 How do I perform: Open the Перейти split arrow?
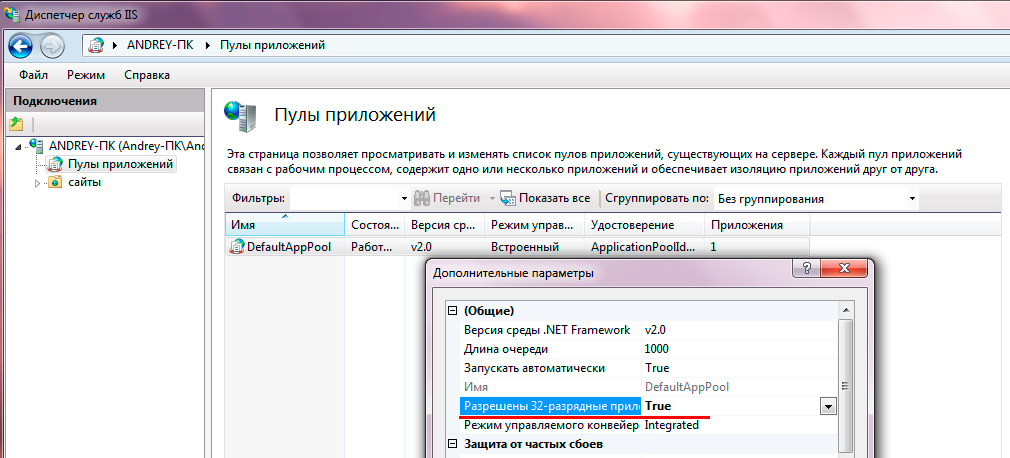(491, 199)
